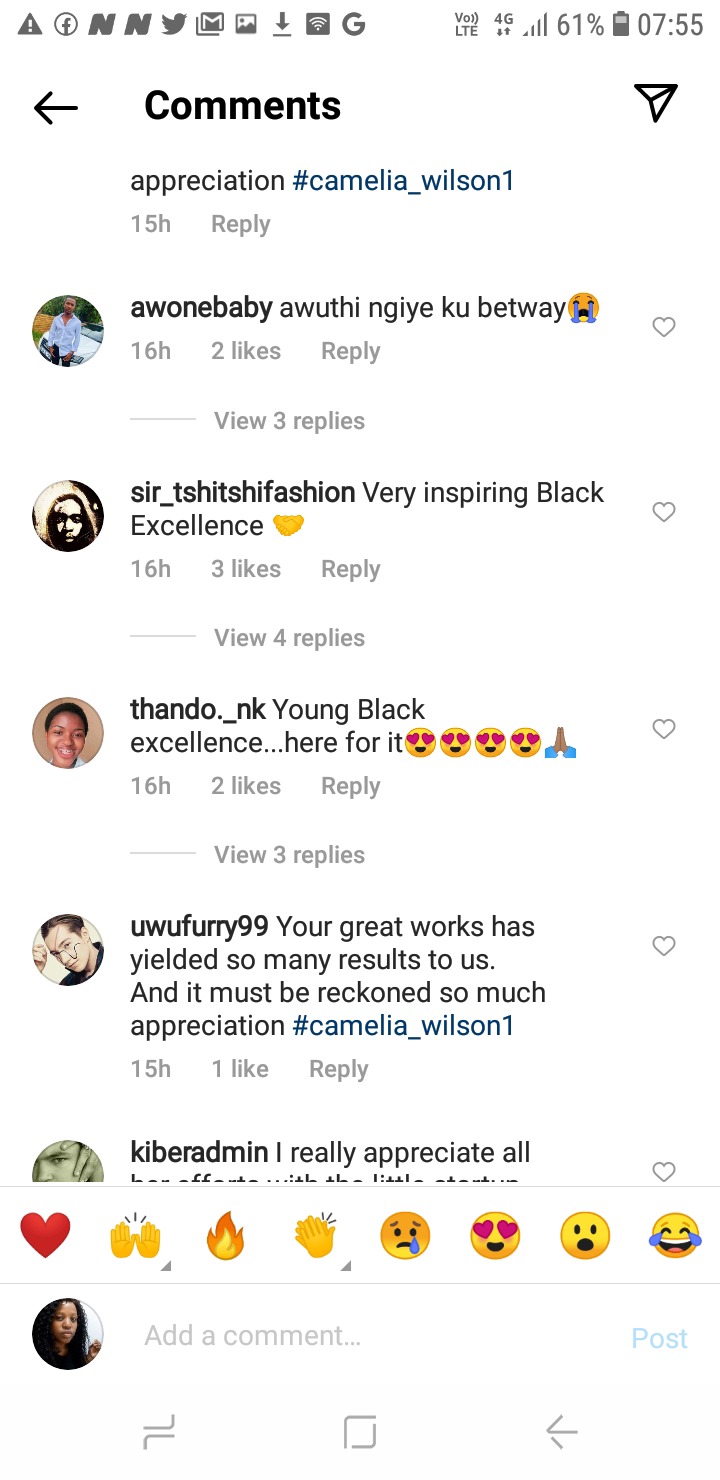This screenshot has width=720, height=1480.
Task: Insert the raised hands emoji
Action: (x=136, y=1236)
